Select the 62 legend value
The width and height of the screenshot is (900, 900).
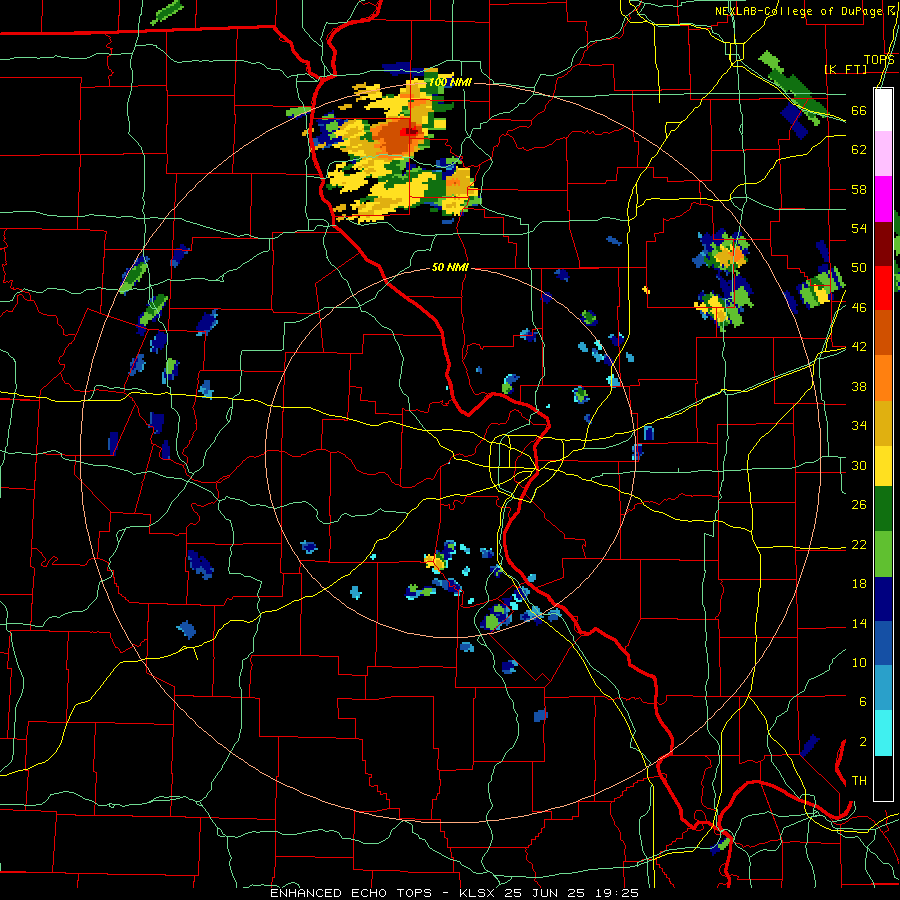pos(859,150)
